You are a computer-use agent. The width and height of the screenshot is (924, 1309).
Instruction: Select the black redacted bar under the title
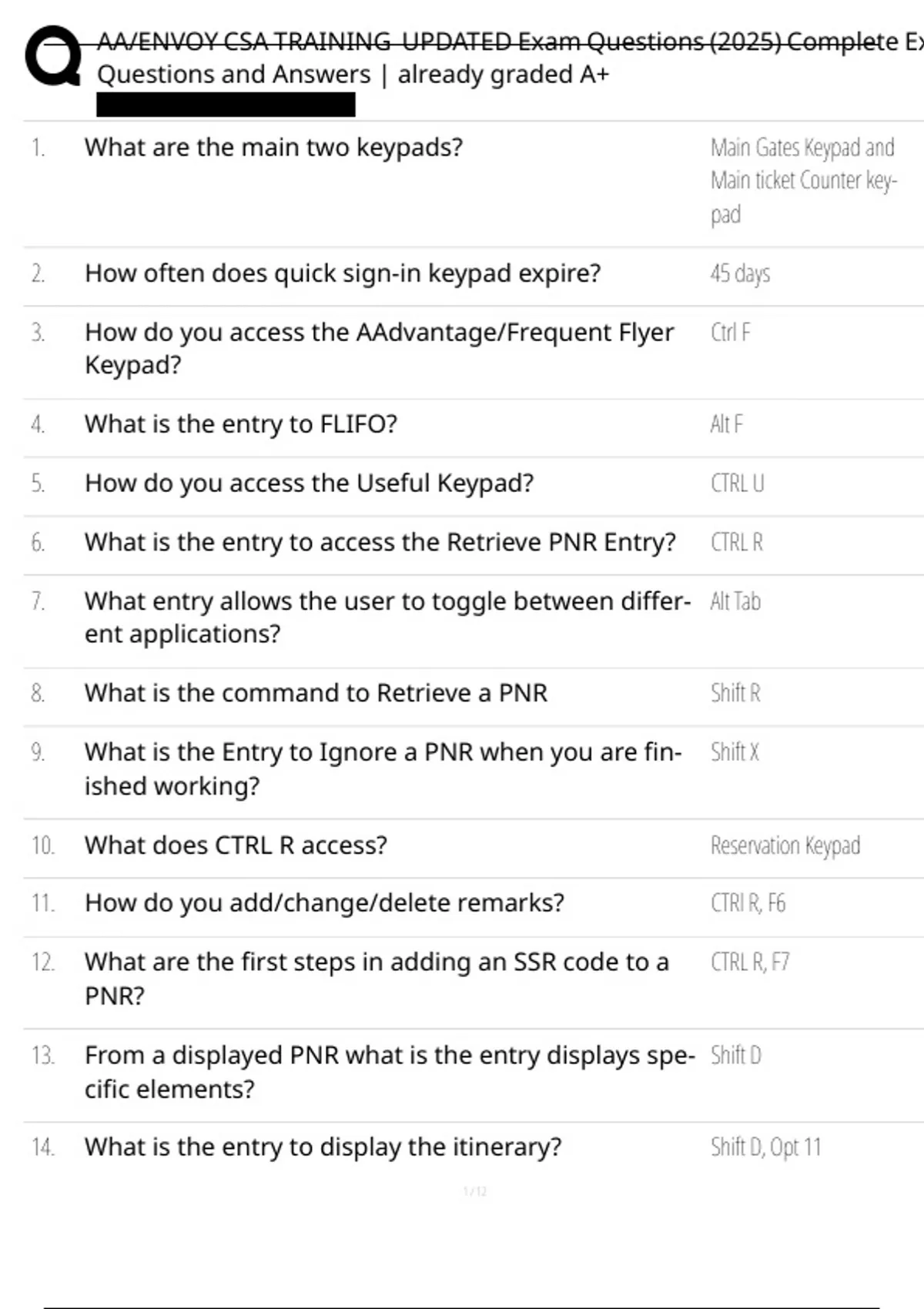tap(226, 105)
